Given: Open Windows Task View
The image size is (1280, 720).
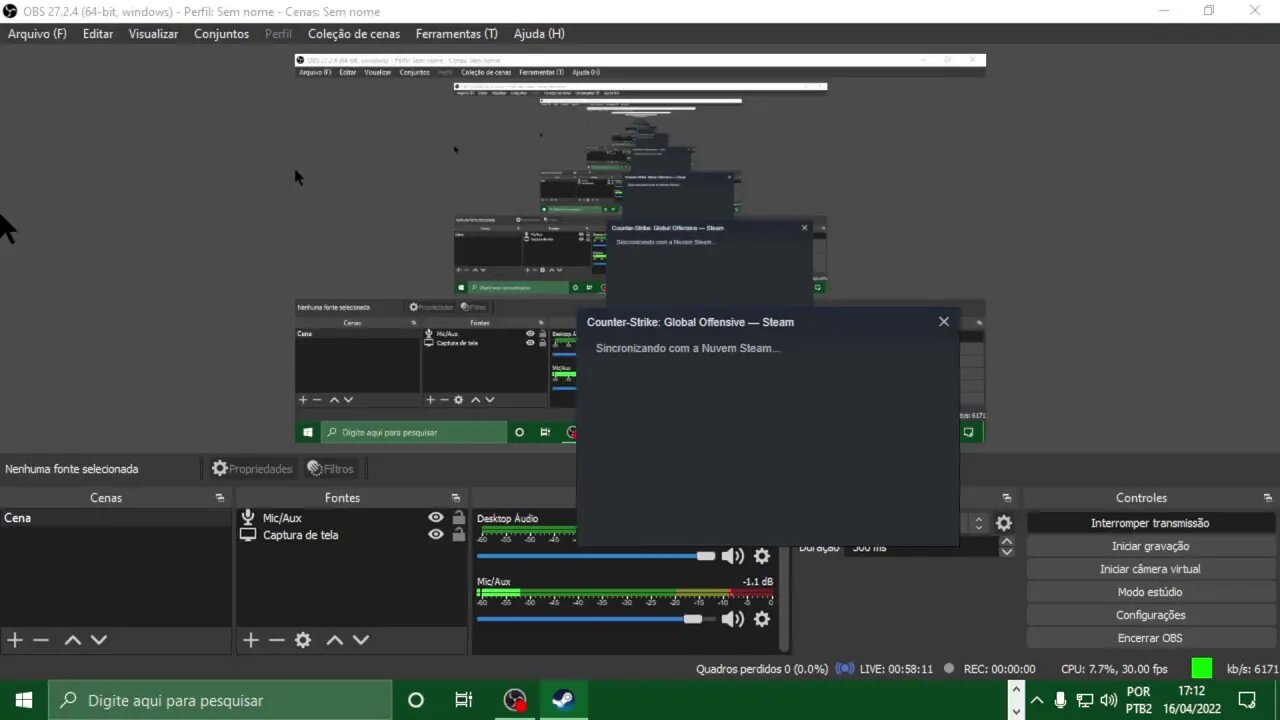Looking at the screenshot, I should pos(464,700).
